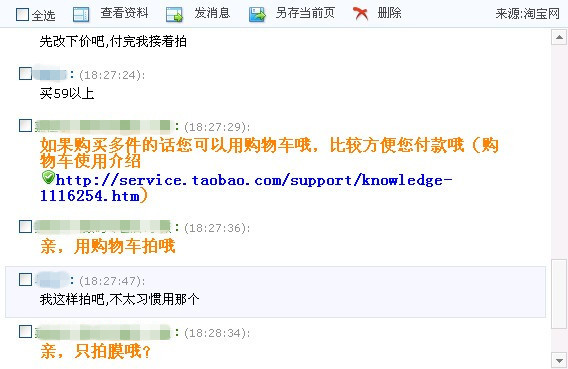Screen dimensions: 568x369
Task: Click the vertical scrollbar thumb
Action: pos(559,294)
